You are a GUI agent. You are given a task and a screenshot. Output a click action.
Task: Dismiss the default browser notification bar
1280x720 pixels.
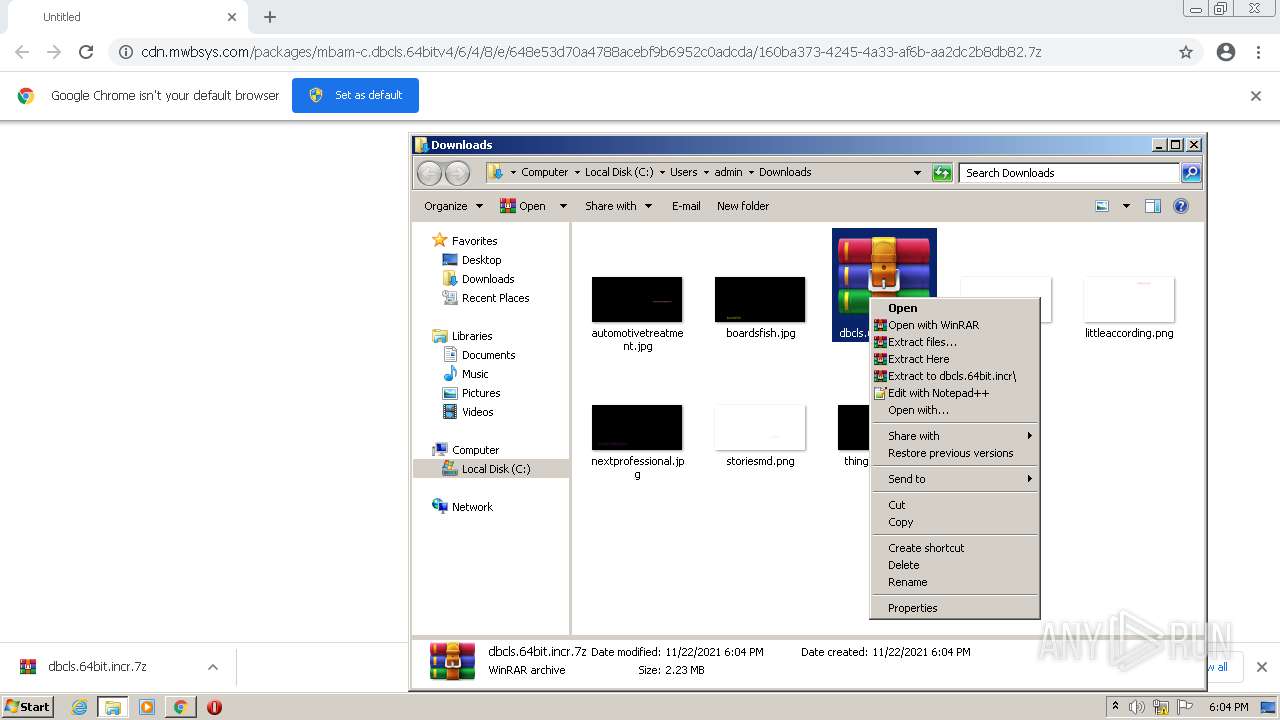[1256, 96]
